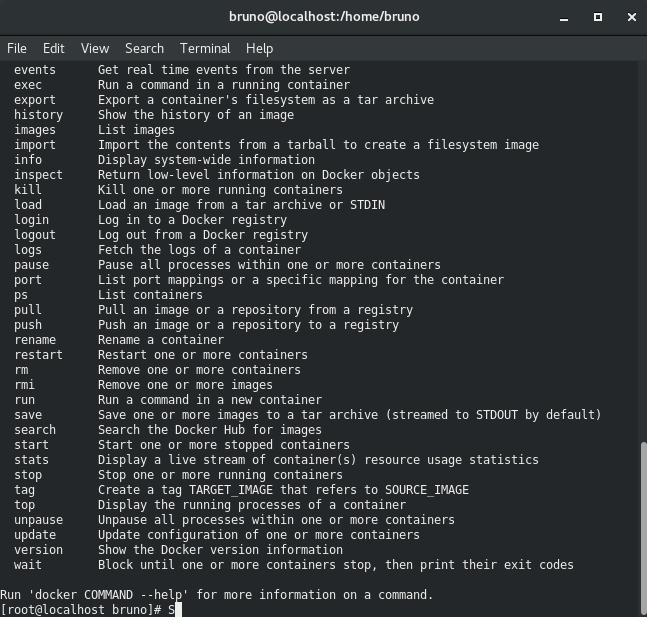Click 'Remove one or more images' text
The image size is (647, 617).
[185, 385]
